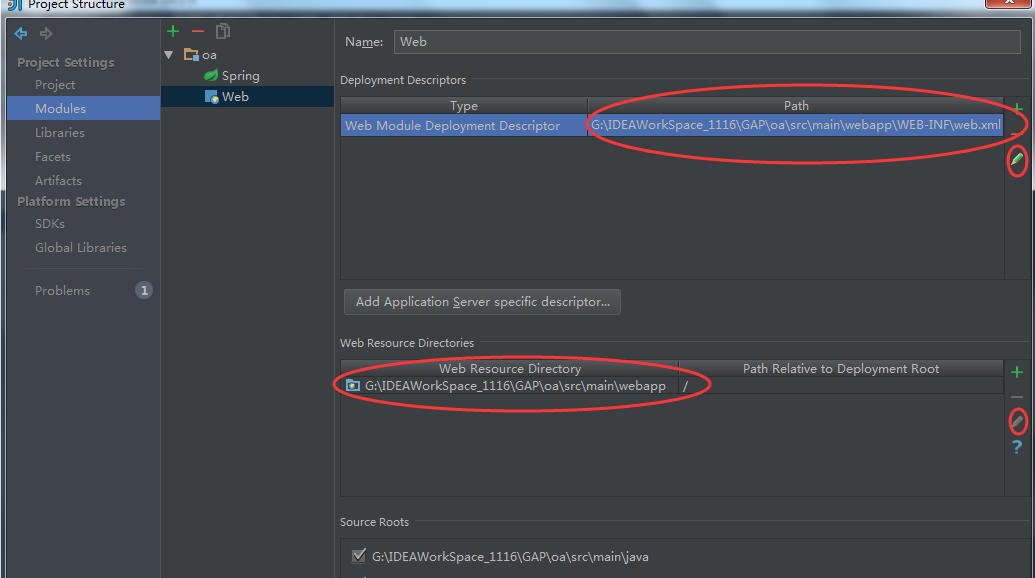Select the deployment root relative path cell
The height and width of the screenshot is (578, 1035).
click(841, 386)
